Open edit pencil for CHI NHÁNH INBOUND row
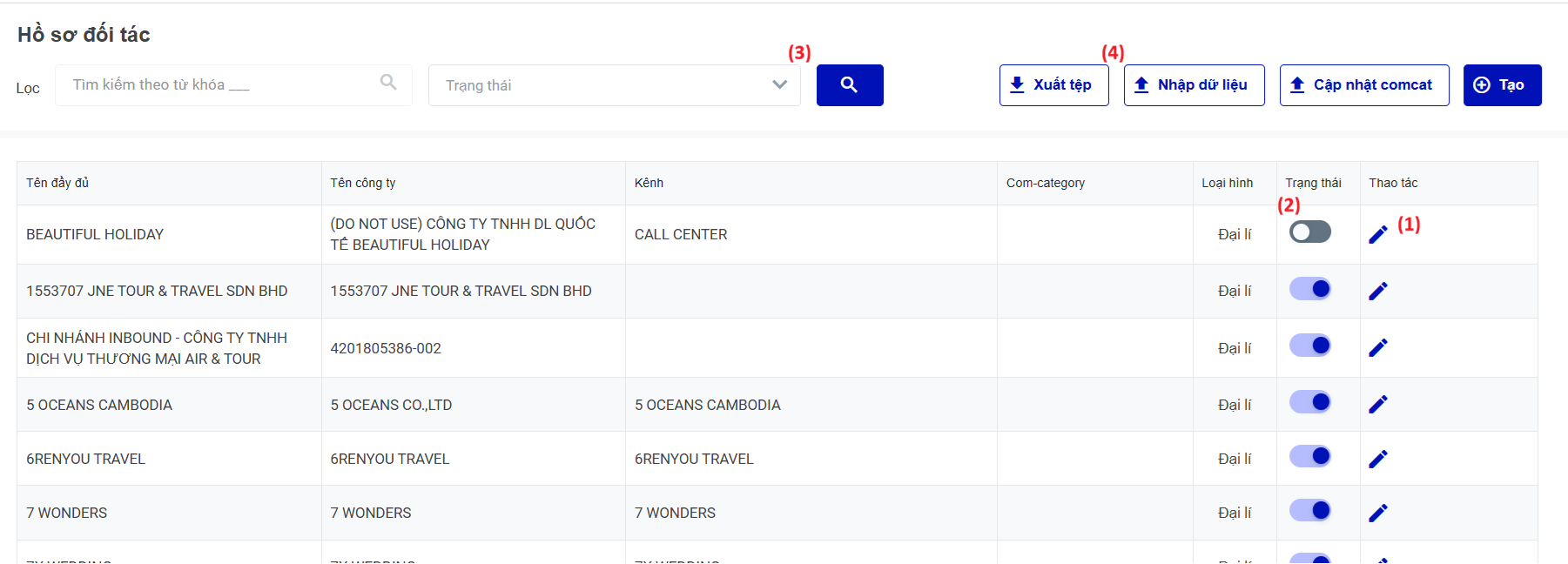 point(1378,348)
